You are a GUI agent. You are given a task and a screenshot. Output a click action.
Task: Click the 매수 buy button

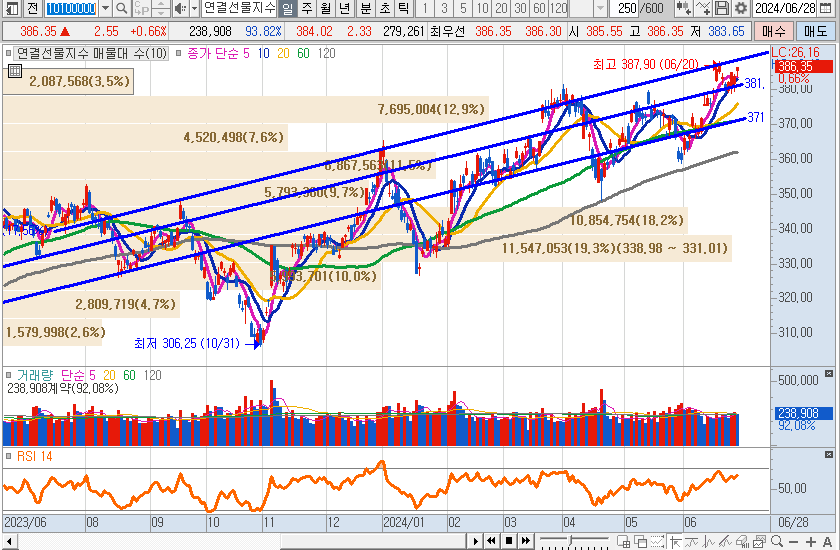774,31
